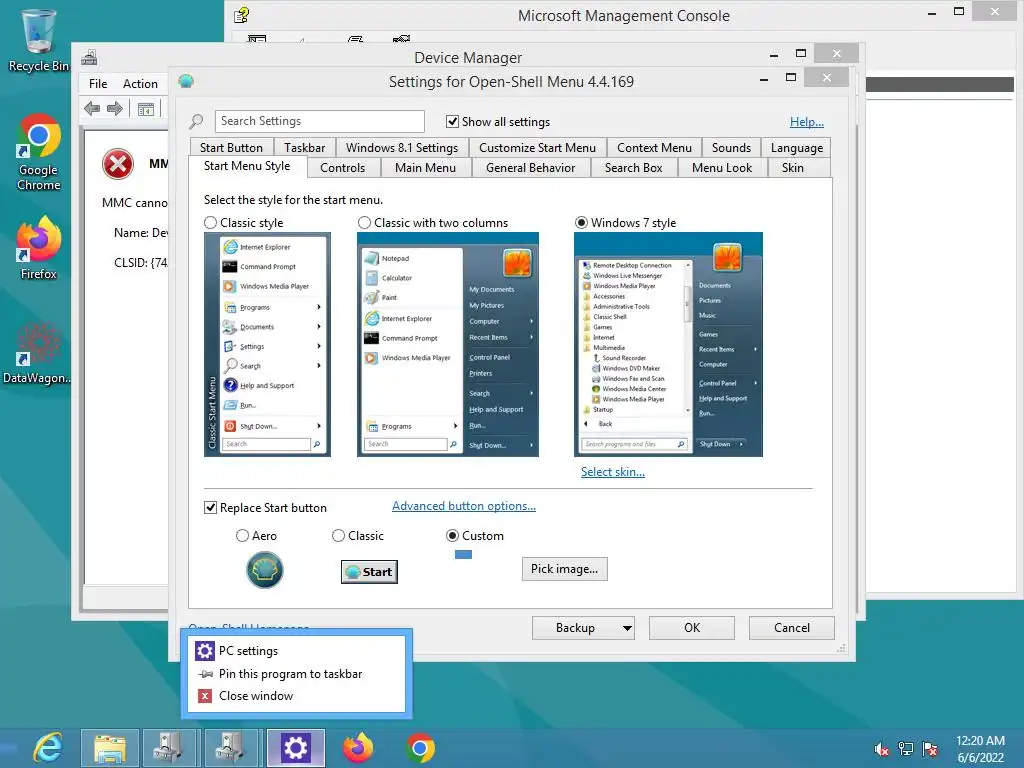Image resolution: width=1024 pixels, height=768 pixels.
Task: Open Menu Look tab
Action: pyautogui.click(x=722, y=168)
